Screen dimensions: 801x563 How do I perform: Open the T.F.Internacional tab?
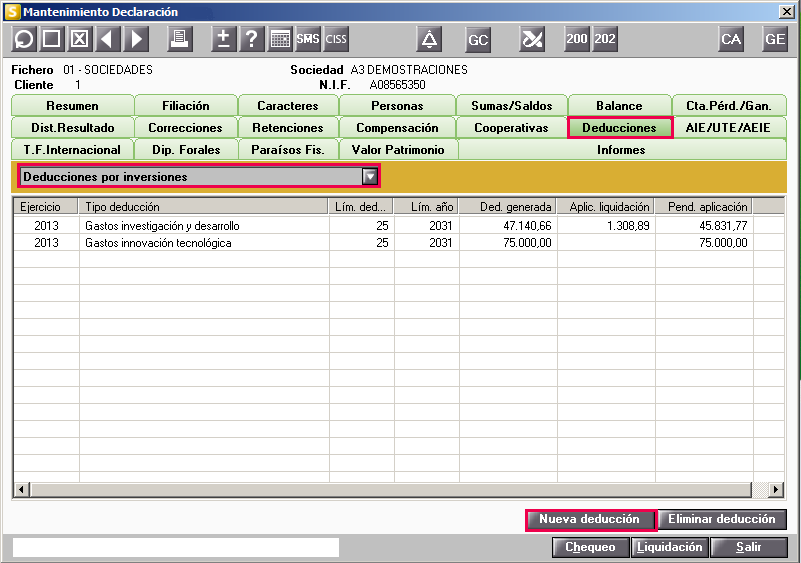pyautogui.click(x=72, y=150)
